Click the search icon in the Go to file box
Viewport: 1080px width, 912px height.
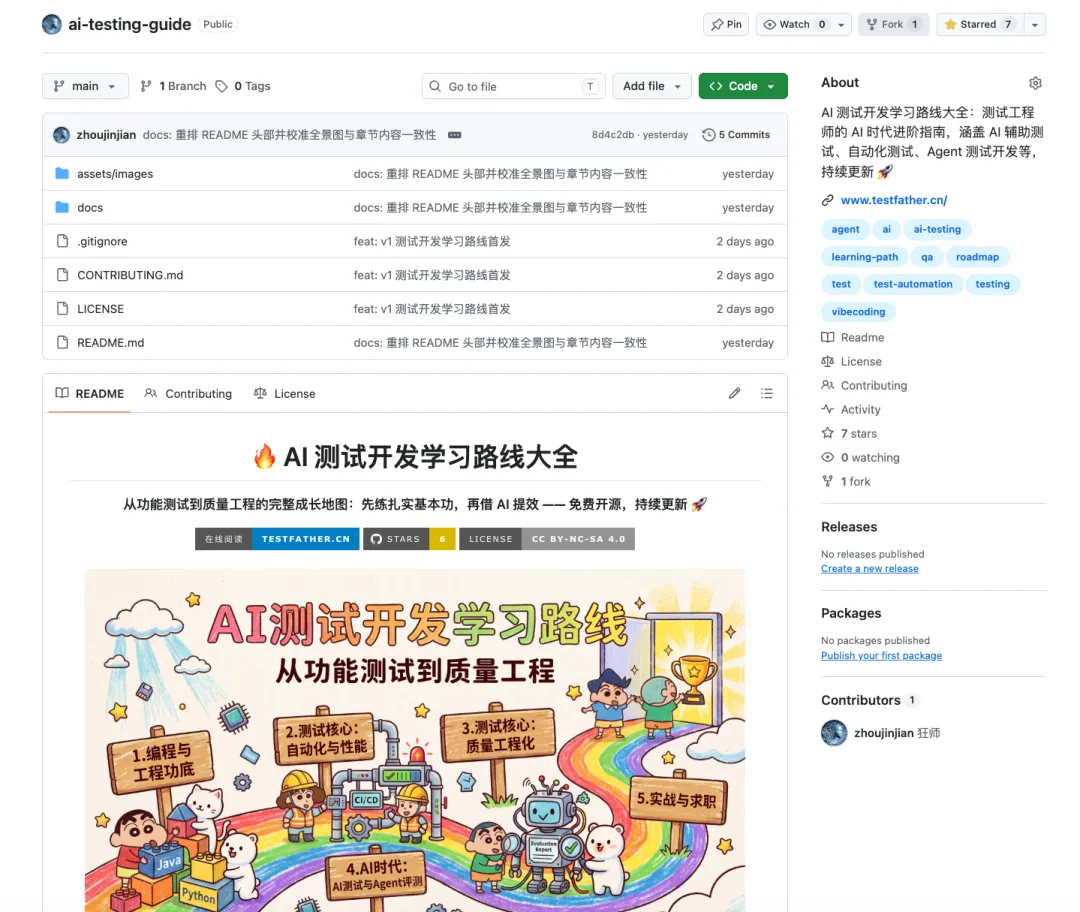point(435,86)
